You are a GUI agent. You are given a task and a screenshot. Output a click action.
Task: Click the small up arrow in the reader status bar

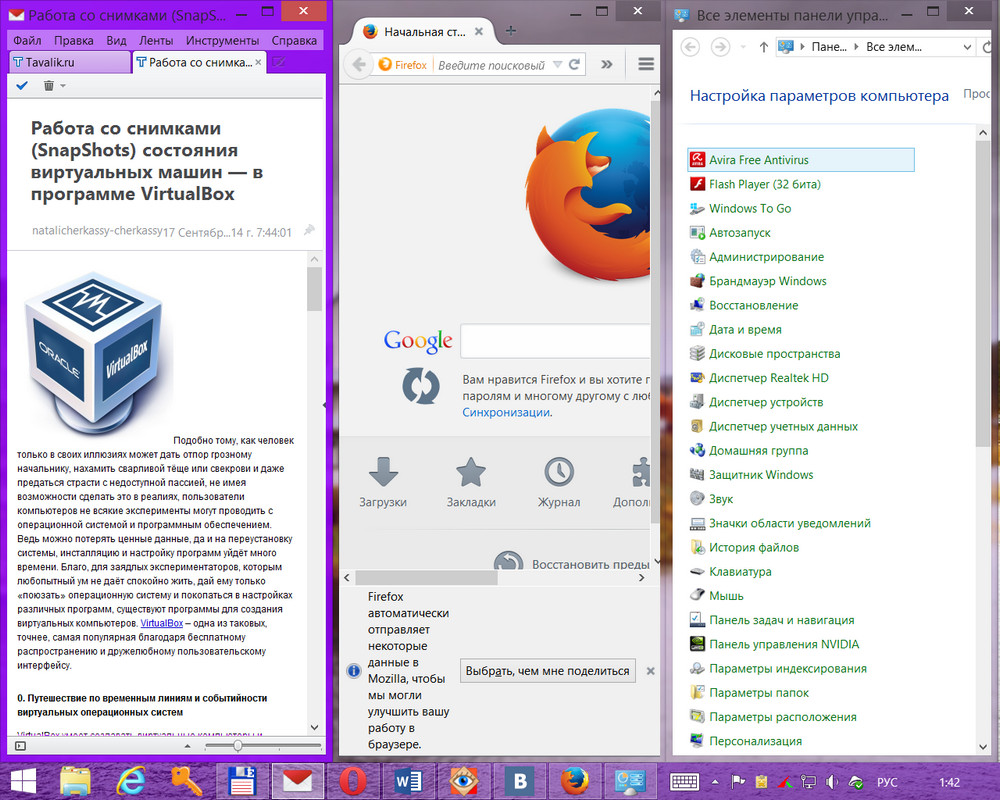tap(188, 746)
